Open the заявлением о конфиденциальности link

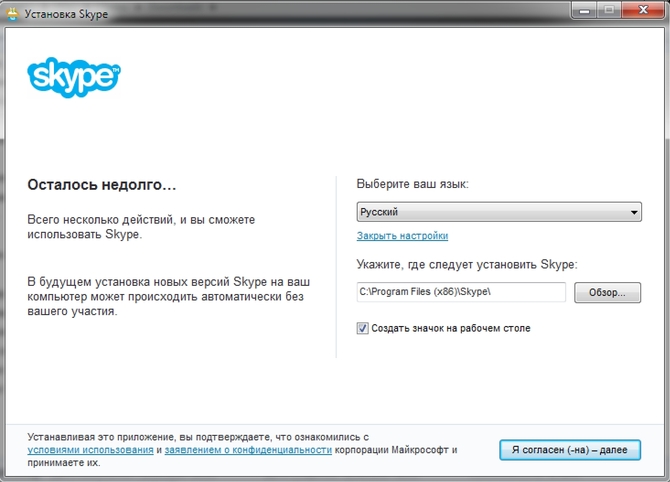click(248, 450)
